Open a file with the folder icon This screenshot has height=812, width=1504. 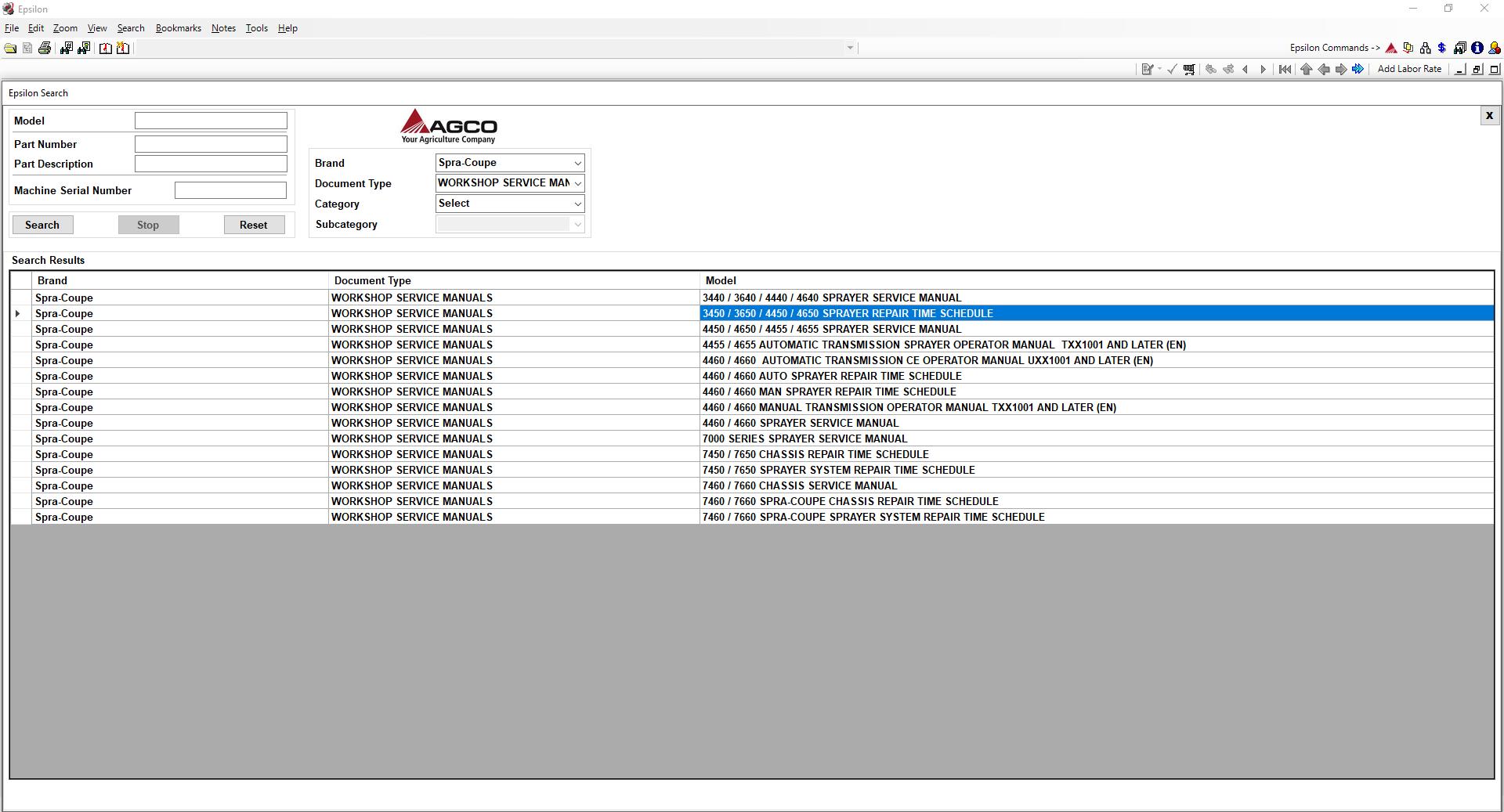10,49
